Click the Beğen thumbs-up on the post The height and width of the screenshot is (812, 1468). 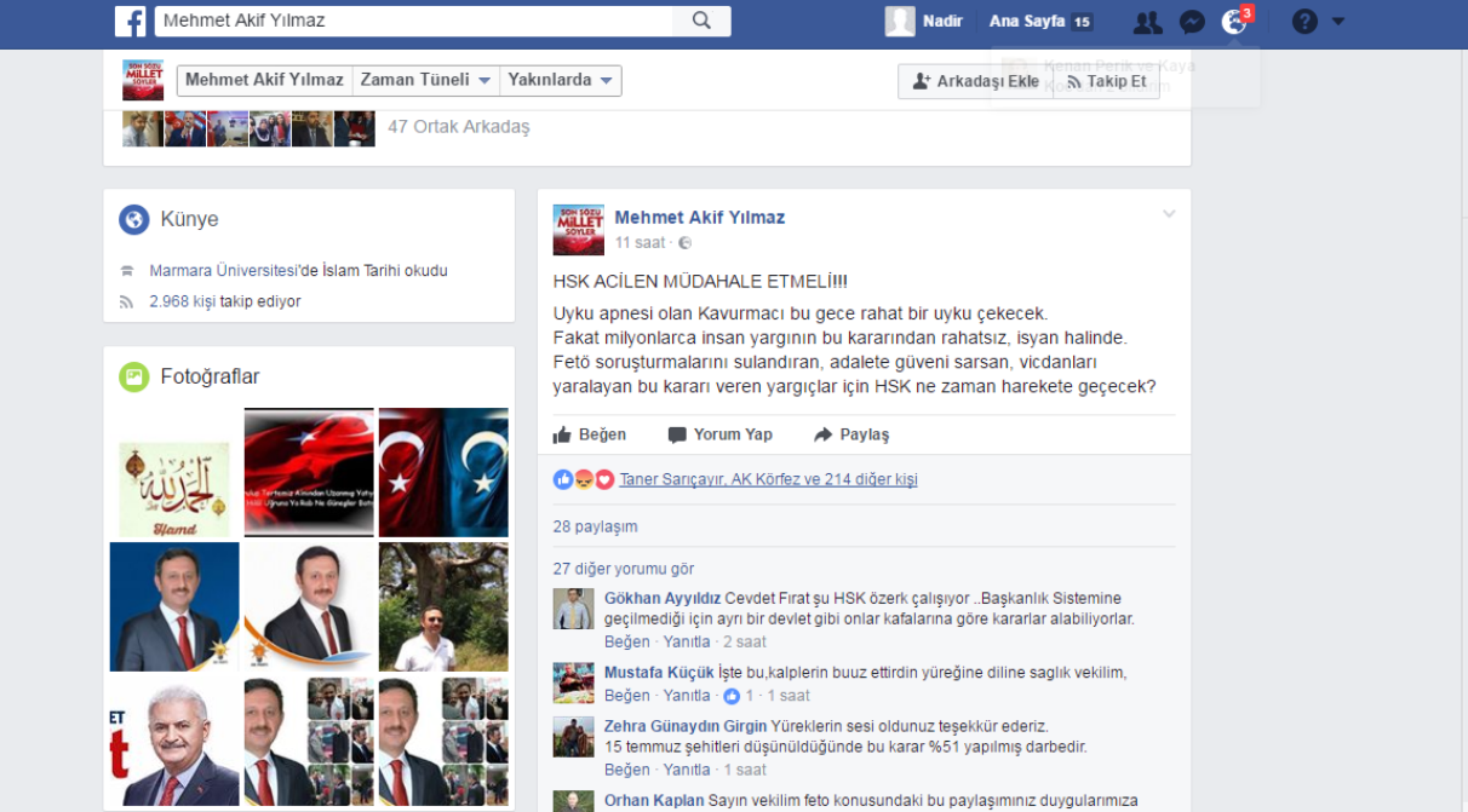(x=590, y=435)
